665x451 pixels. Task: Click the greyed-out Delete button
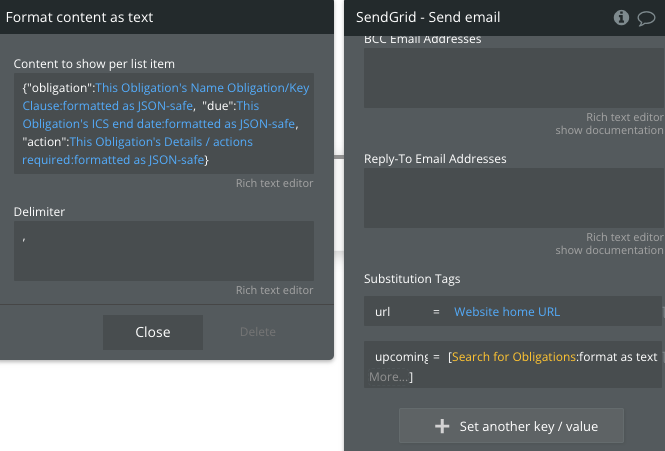pos(258,332)
